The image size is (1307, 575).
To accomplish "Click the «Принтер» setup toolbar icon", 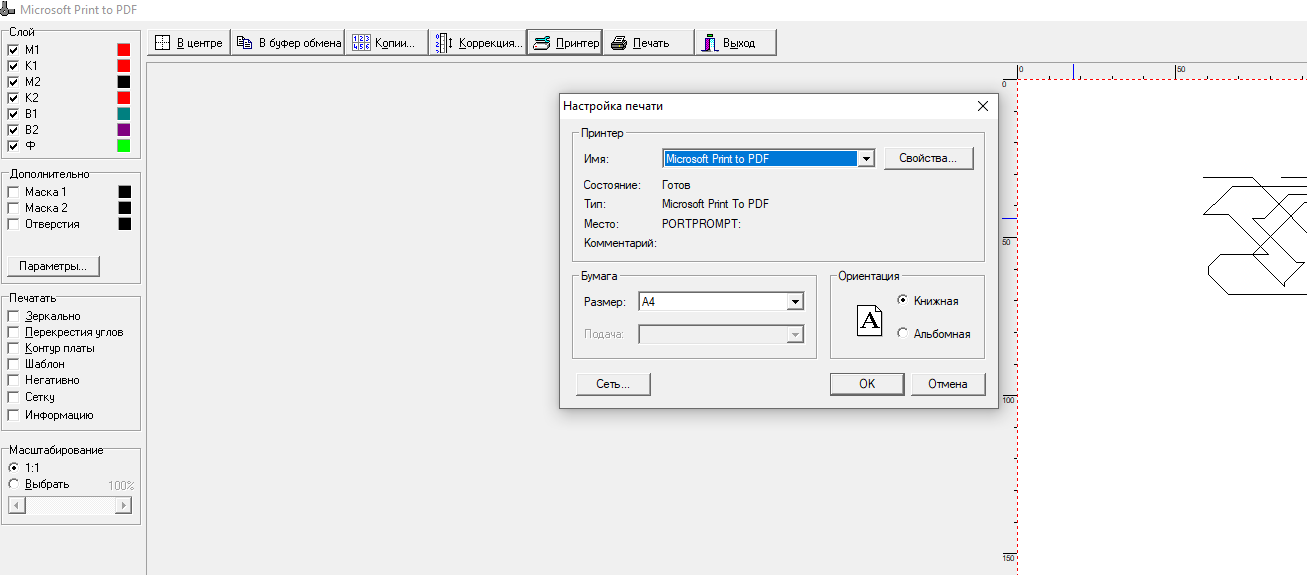I will (541, 43).
